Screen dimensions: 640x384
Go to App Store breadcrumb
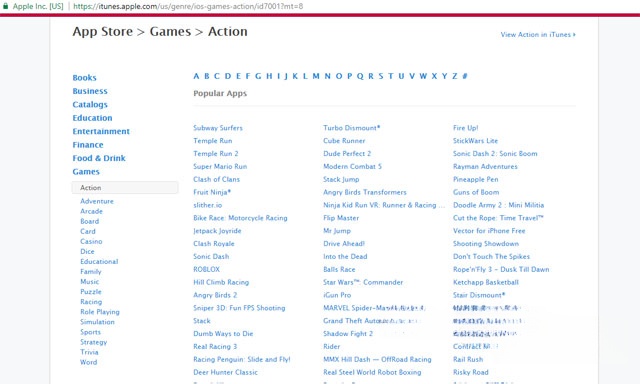(102, 32)
